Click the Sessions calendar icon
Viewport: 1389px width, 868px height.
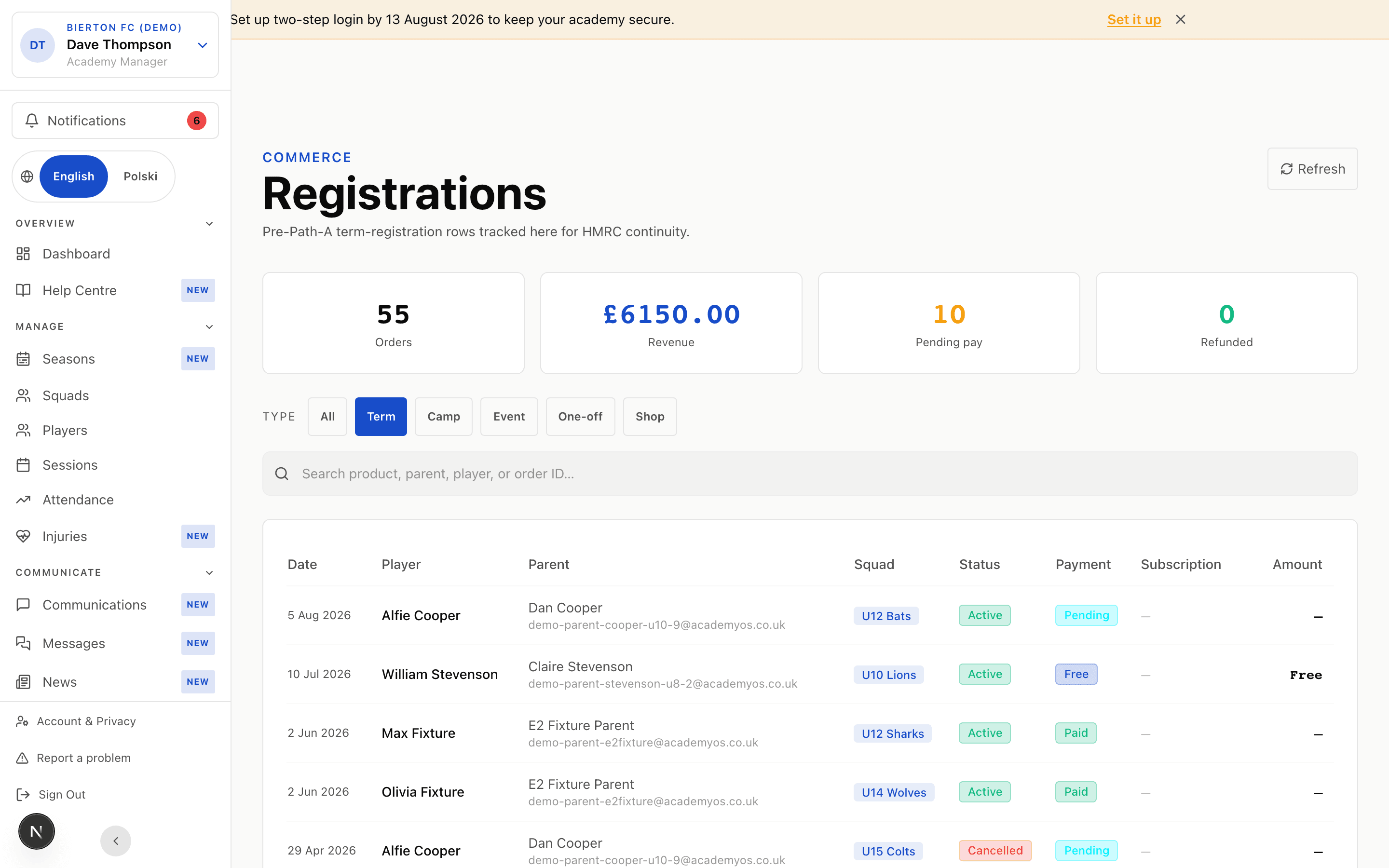pyautogui.click(x=23, y=465)
